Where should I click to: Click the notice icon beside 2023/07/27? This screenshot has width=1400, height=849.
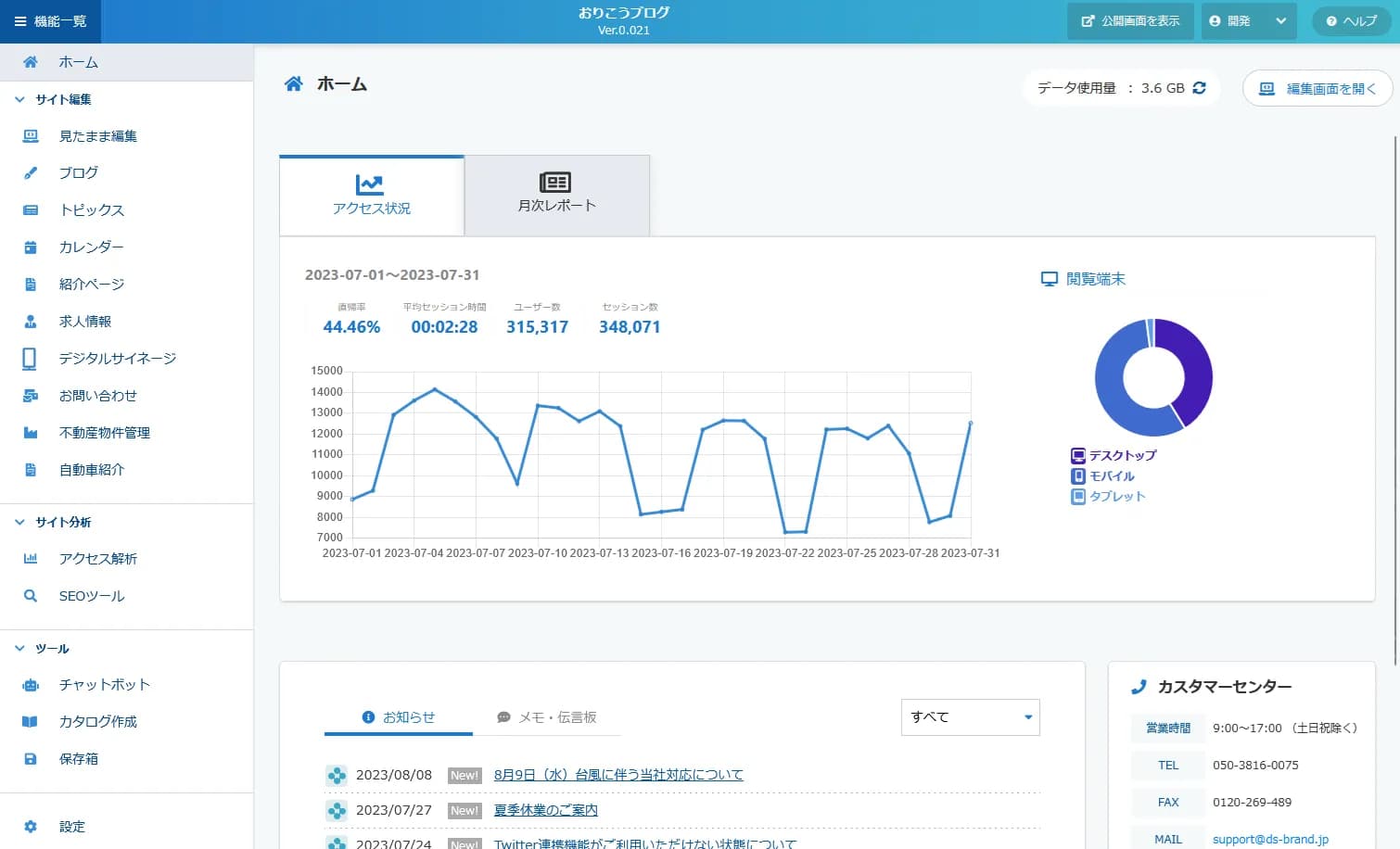(337, 811)
